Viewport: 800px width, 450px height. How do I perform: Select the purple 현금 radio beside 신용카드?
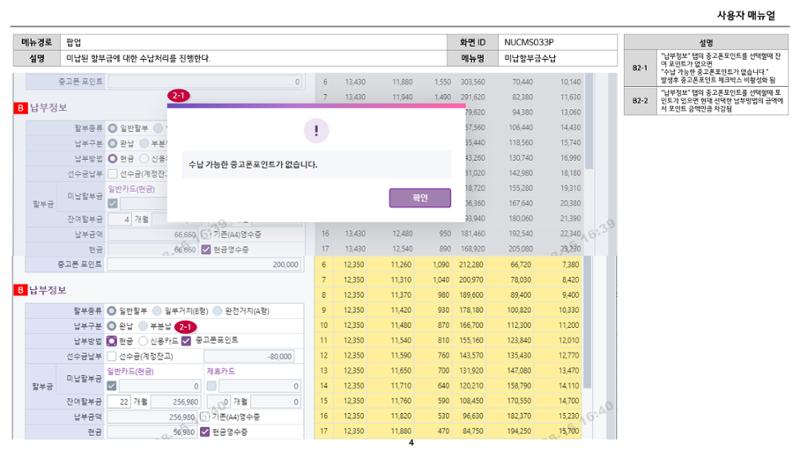111,340
